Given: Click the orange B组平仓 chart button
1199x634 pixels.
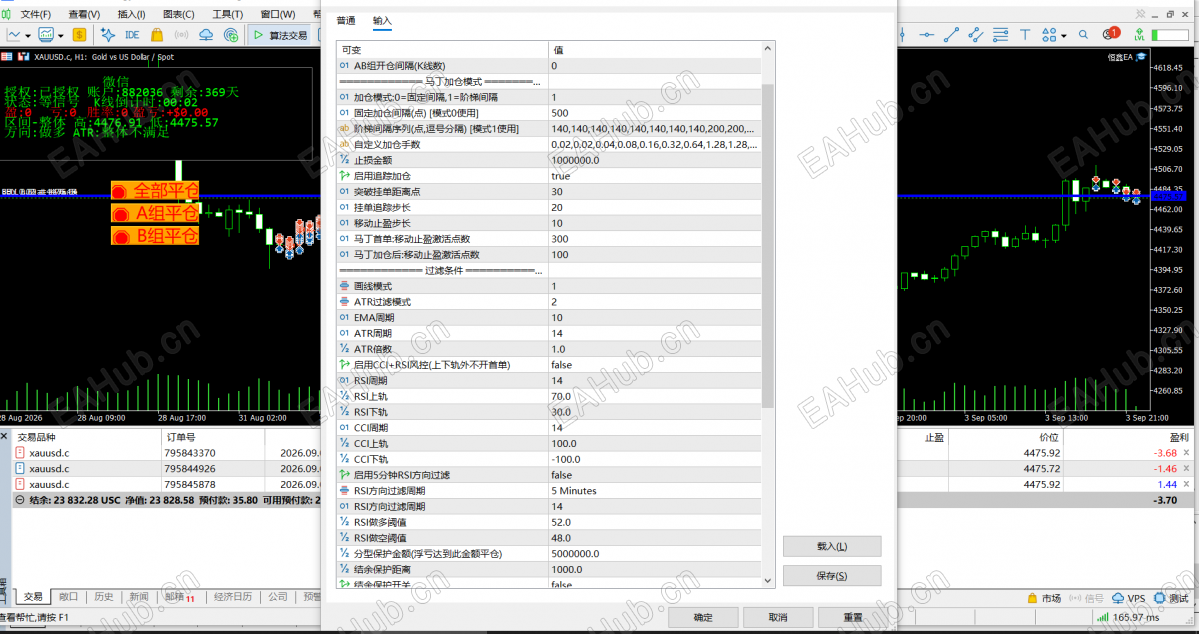Looking at the screenshot, I should point(155,236).
